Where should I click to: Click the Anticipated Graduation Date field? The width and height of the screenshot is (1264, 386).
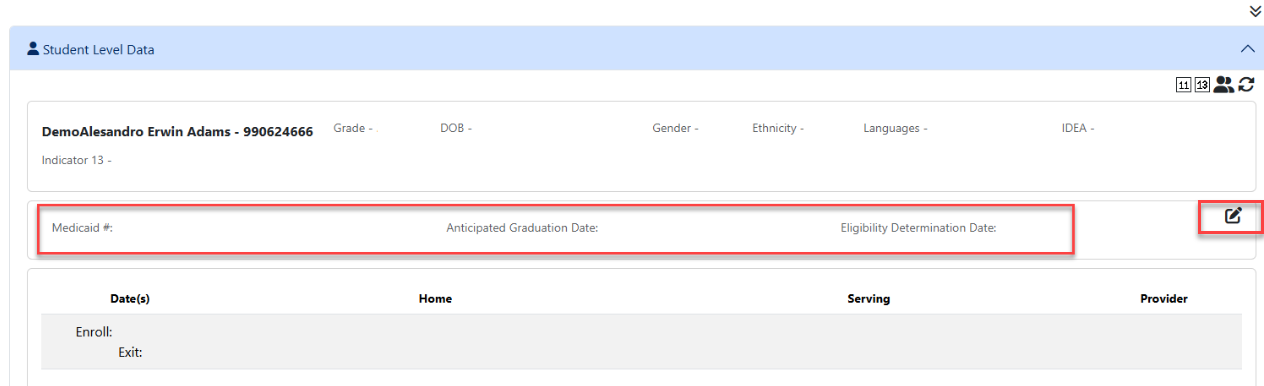coord(522,228)
